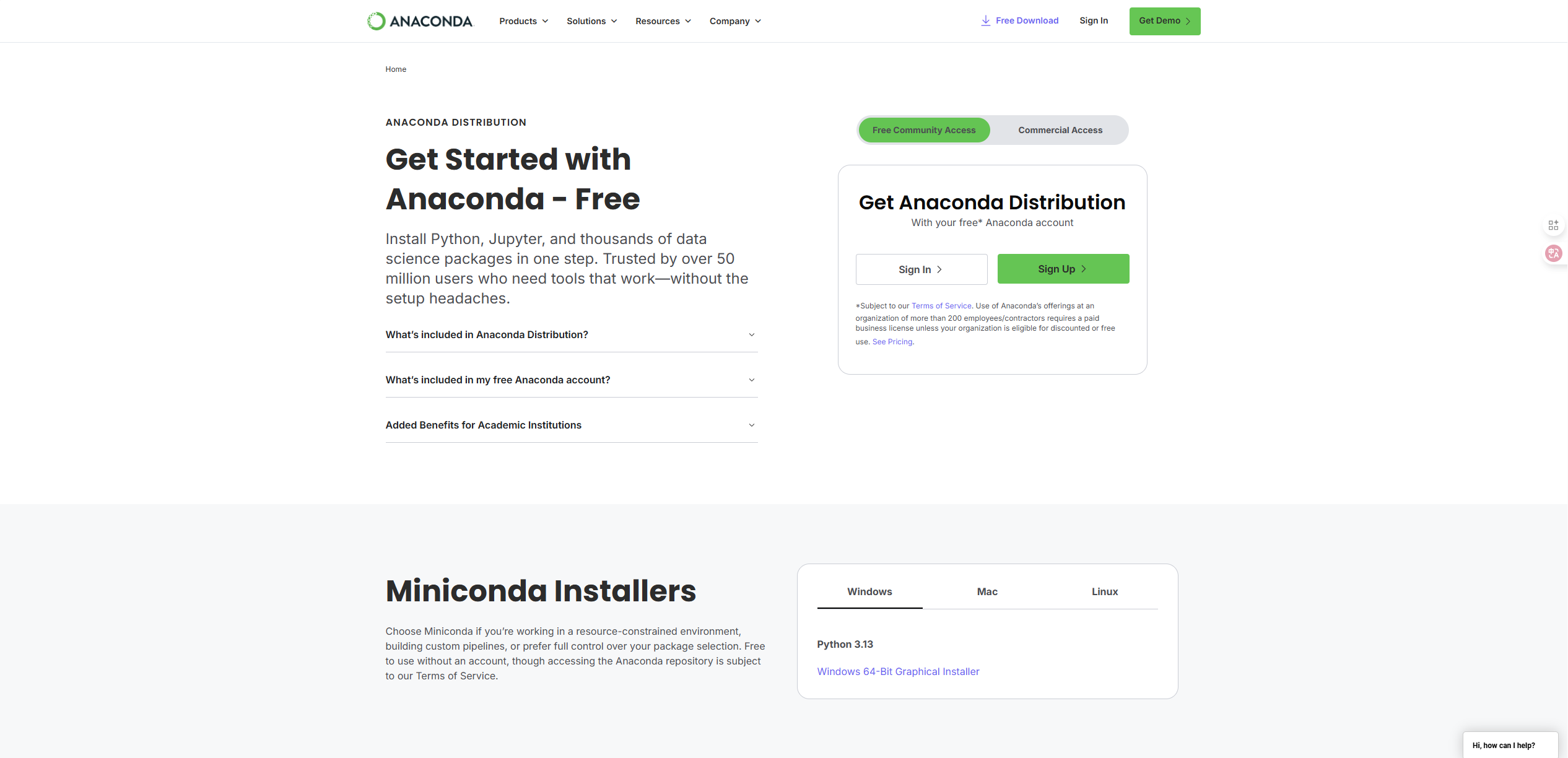Expand 'What's included in Anaconda Distribution?' chevron
This screenshot has width=1568, height=758.
[x=751, y=335]
